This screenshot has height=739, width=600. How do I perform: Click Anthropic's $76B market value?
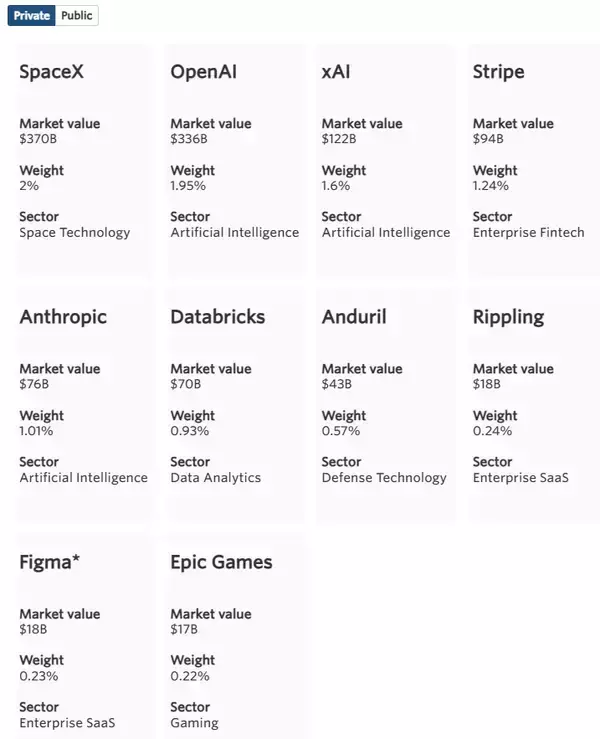pyautogui.click(x=35, y=384)
